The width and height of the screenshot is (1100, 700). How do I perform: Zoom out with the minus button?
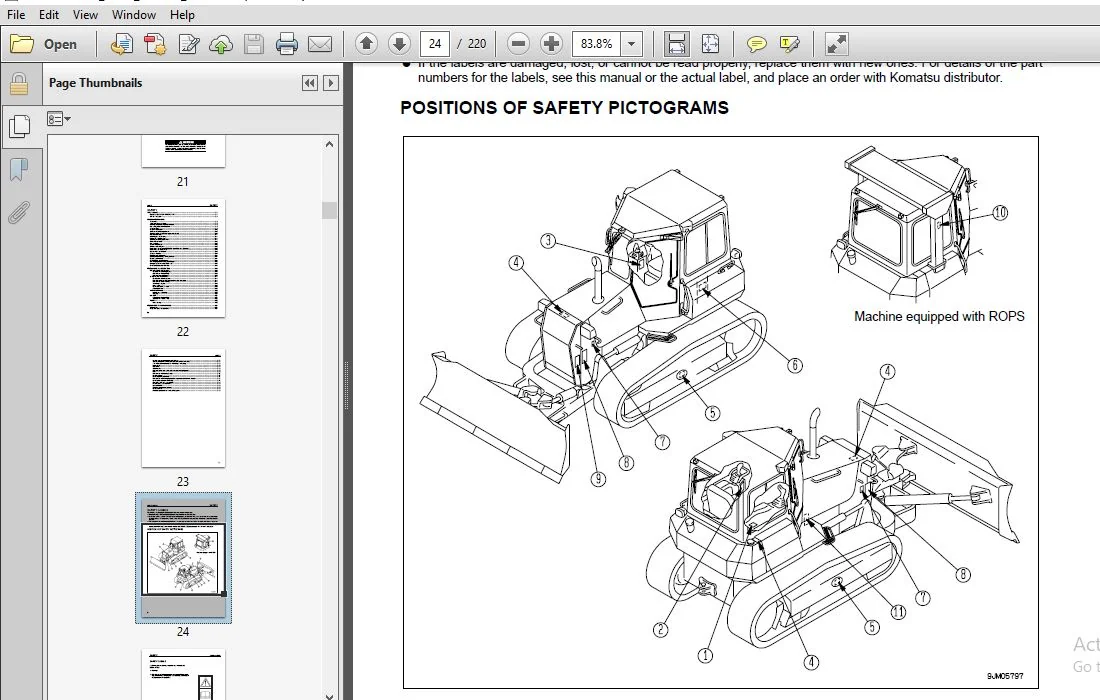point(518,44)
